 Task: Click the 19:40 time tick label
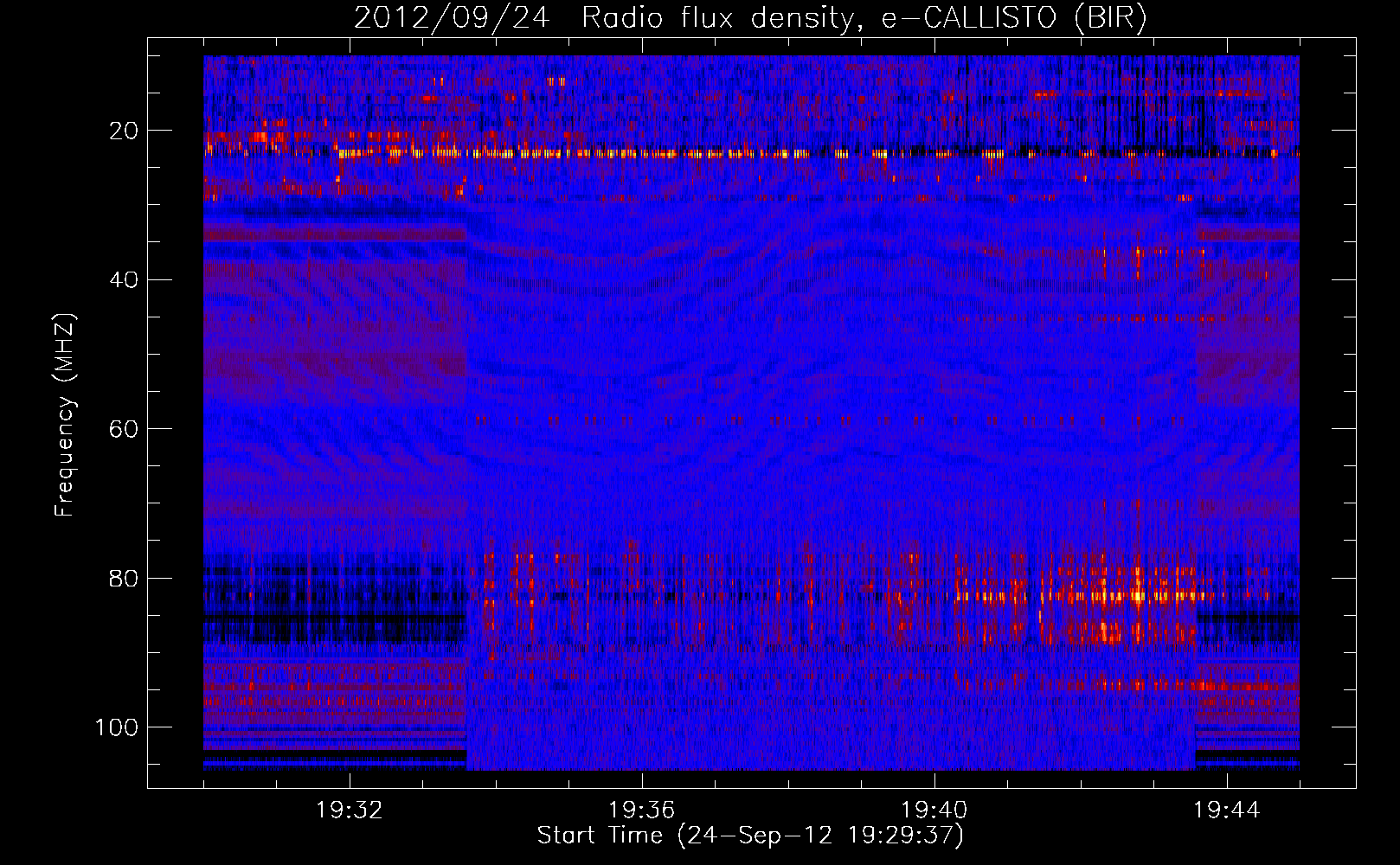coord(934,811)
